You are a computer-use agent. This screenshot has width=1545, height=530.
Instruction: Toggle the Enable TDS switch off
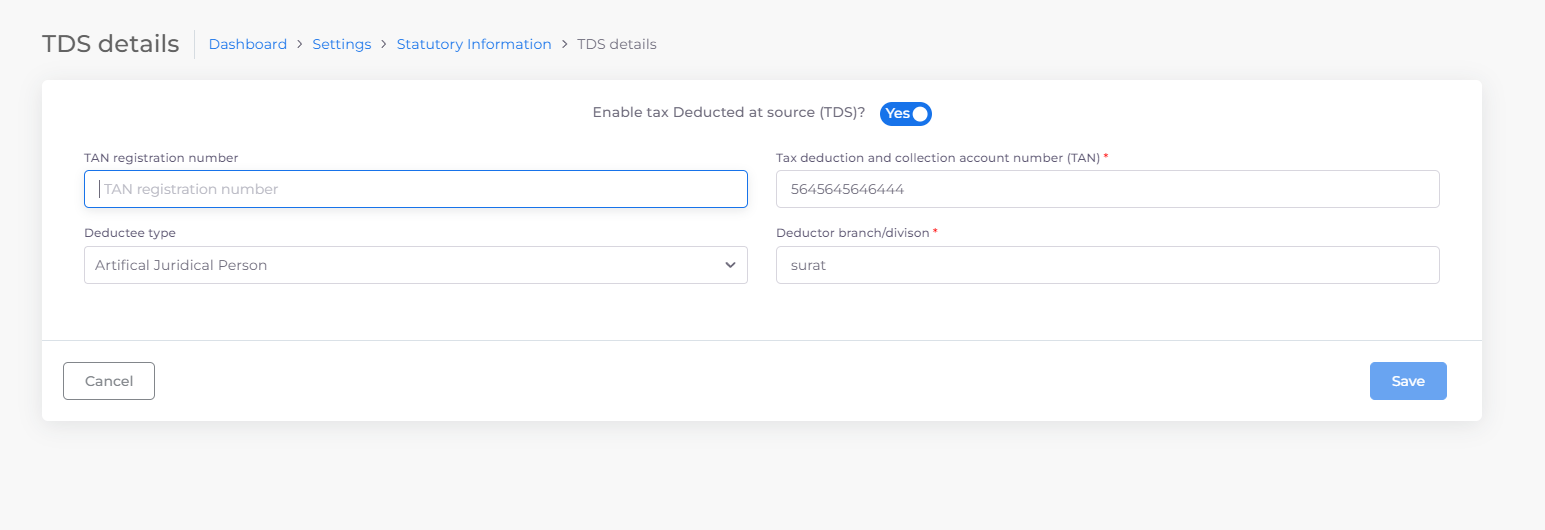coord(905,113)
